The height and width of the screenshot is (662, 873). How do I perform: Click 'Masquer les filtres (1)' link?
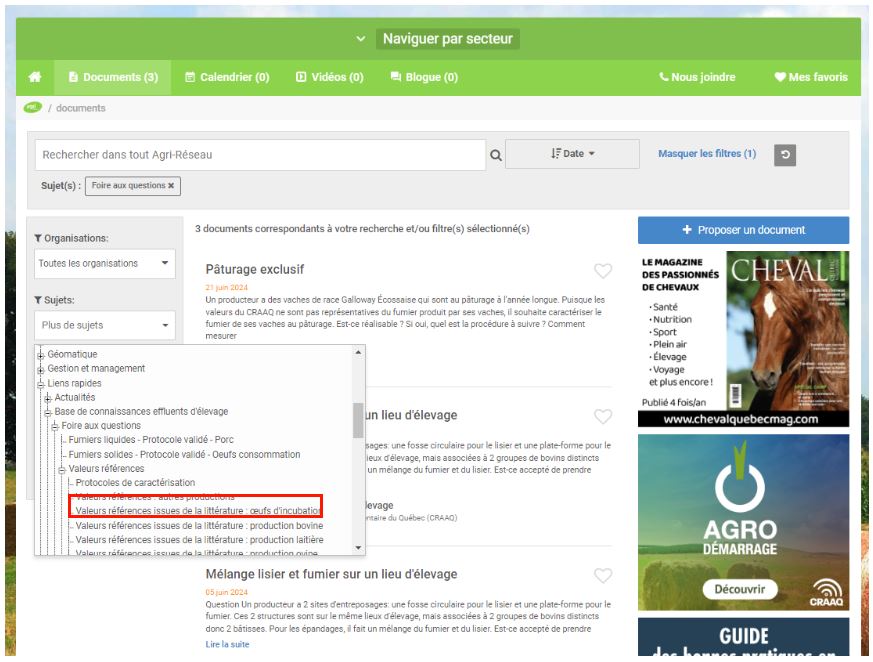pyautogui.click(x=706, y=154)
